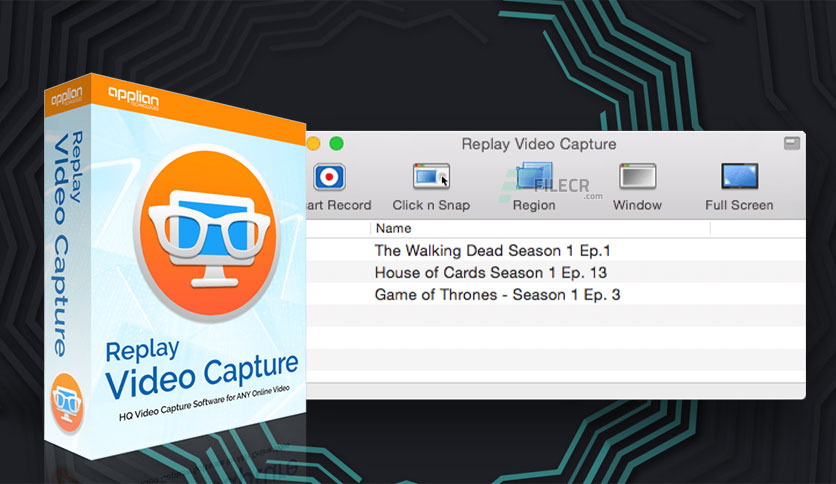Choose the Region capture icon

point(534,176)
